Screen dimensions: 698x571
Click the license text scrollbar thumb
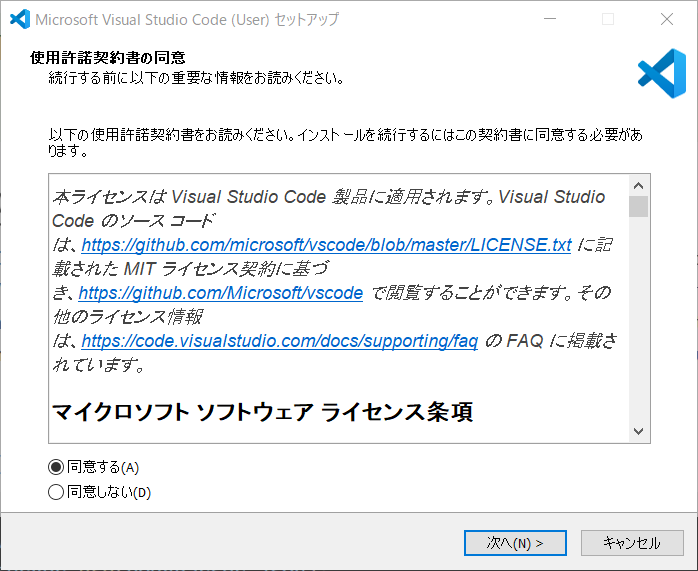(638, 207)
